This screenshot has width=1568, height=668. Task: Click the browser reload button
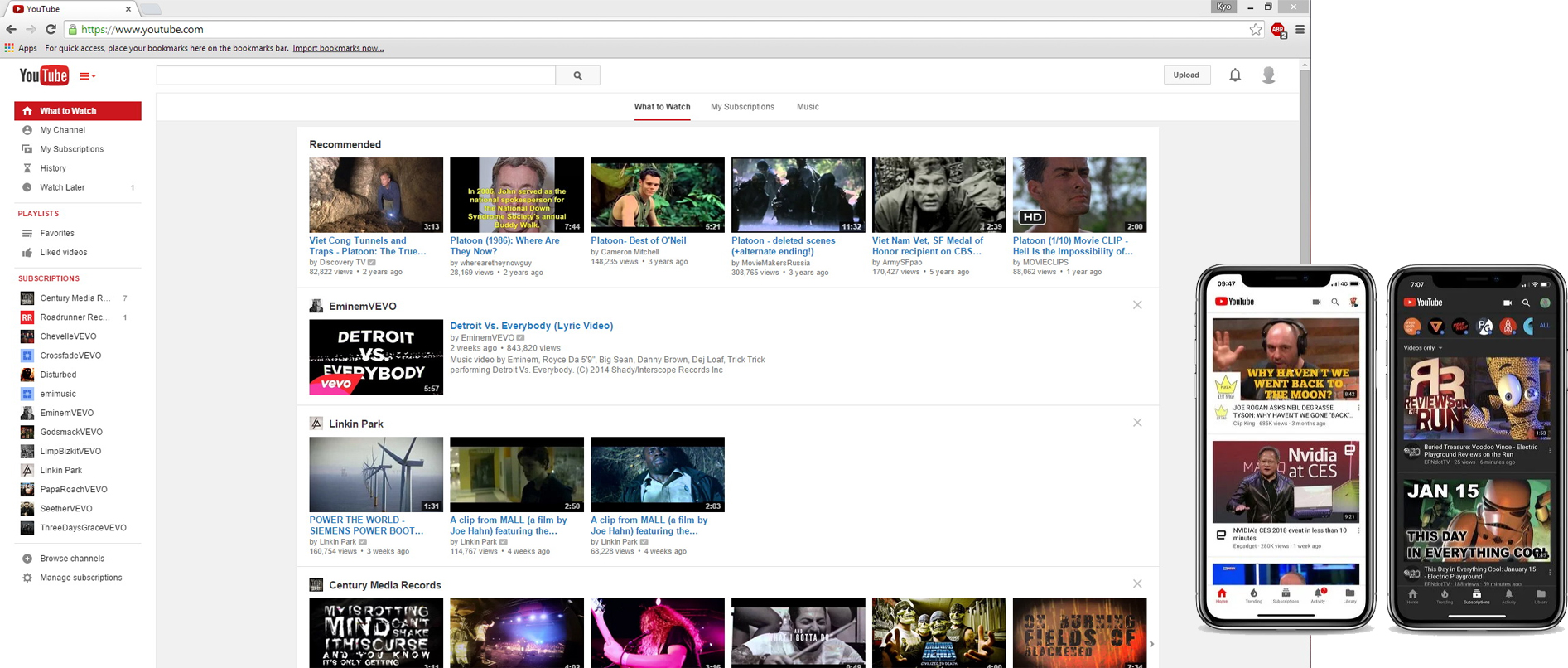pyautogui.click(x=51, y=29)
